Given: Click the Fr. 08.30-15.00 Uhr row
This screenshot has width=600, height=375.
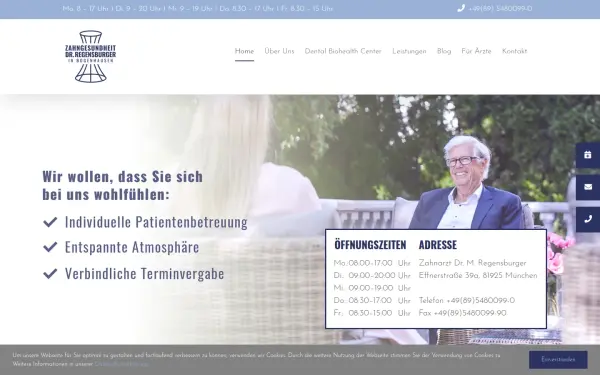Looking at the screenshot, I should pyautogui.click(x=372, y=313).
